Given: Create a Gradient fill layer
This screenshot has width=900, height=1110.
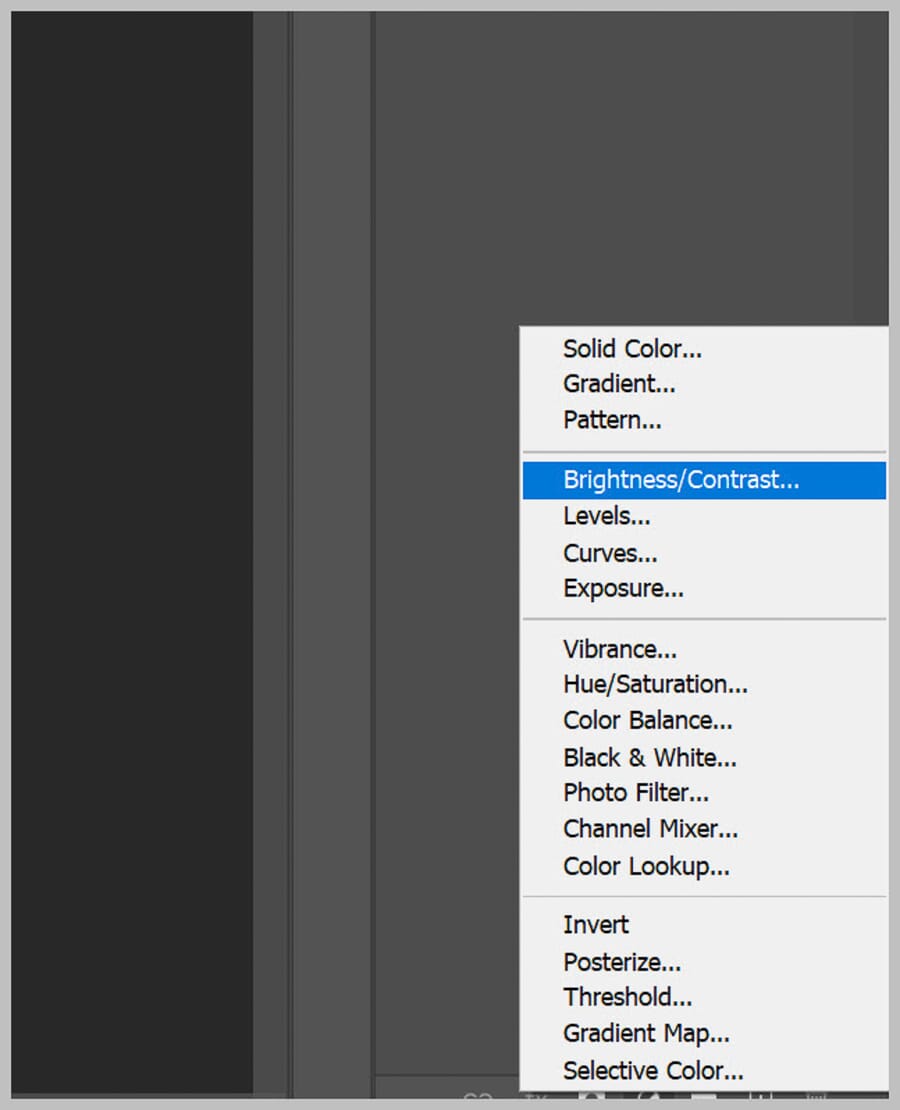Looking at the screenshot, I should click(618, 384).
